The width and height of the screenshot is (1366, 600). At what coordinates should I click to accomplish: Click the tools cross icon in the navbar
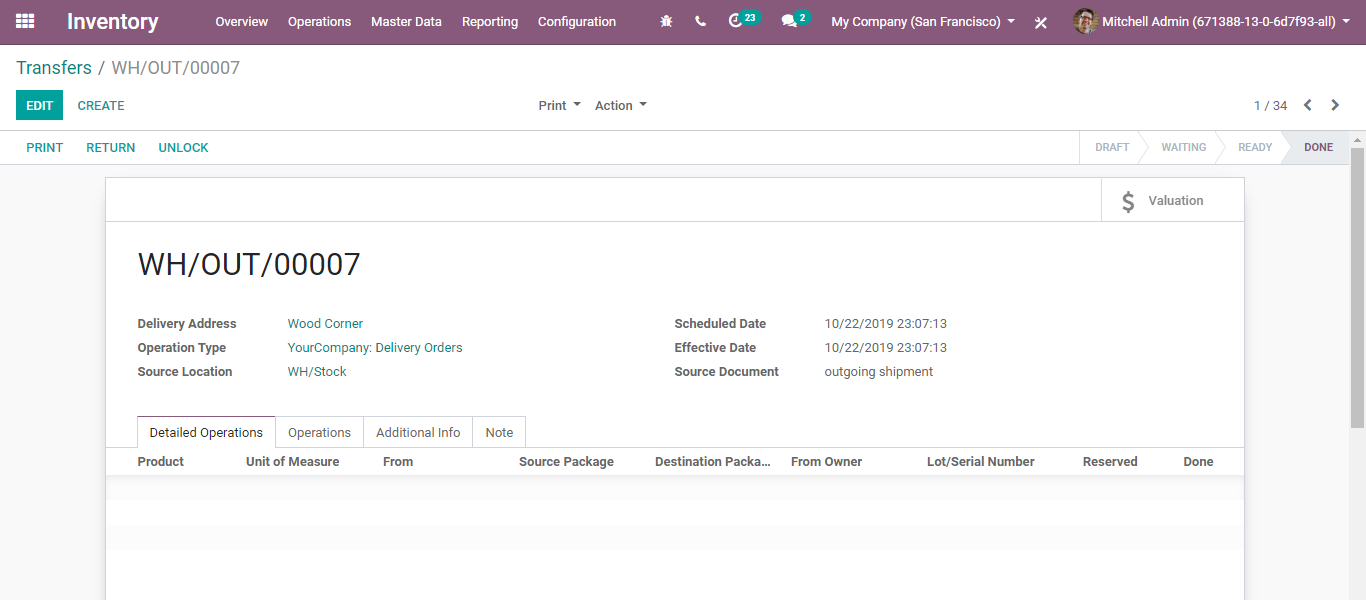pyautogui.click(x=1041, y=22)
